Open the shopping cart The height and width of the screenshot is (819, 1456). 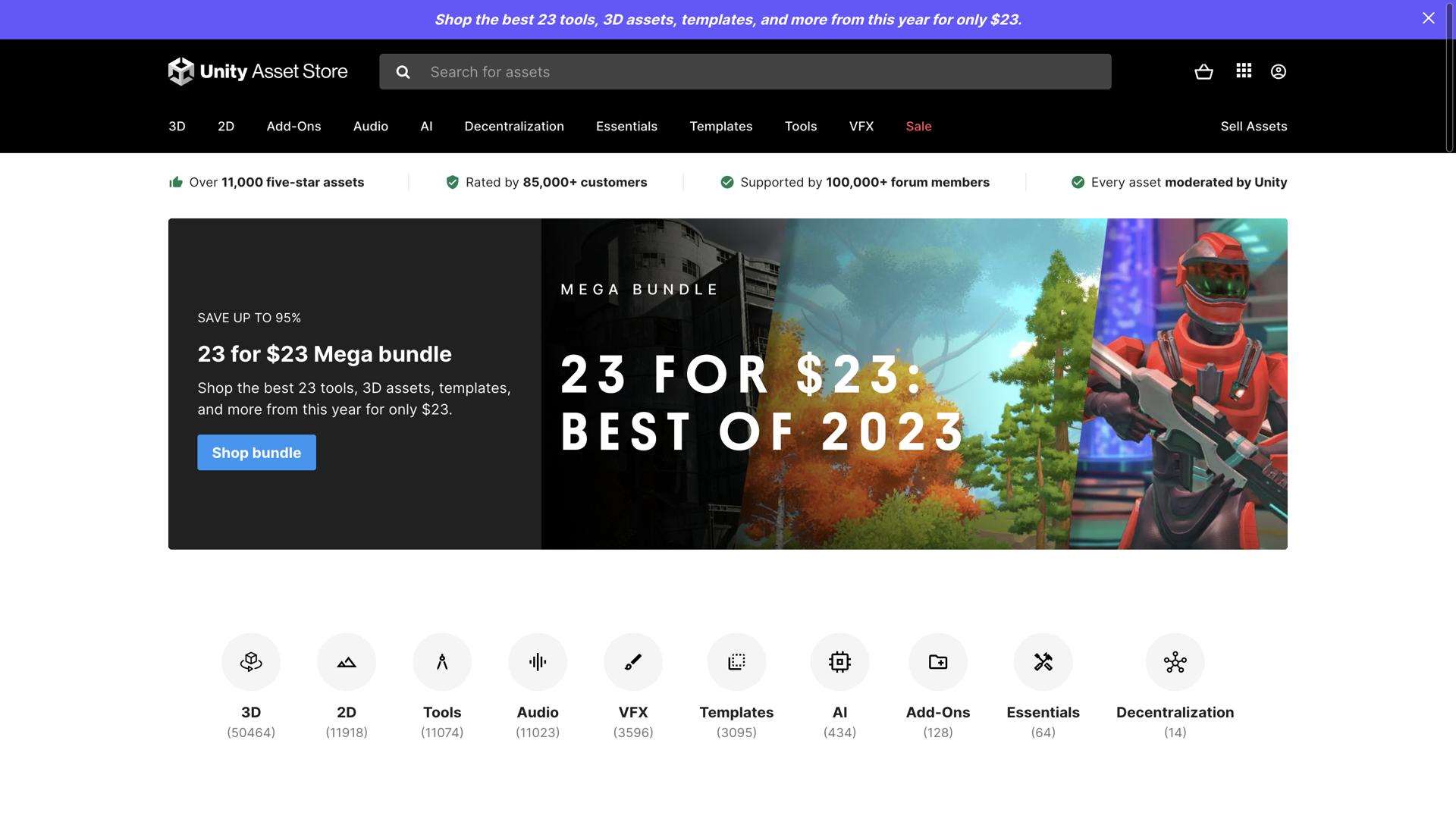pyautogui.click(x=1204, y=71)
